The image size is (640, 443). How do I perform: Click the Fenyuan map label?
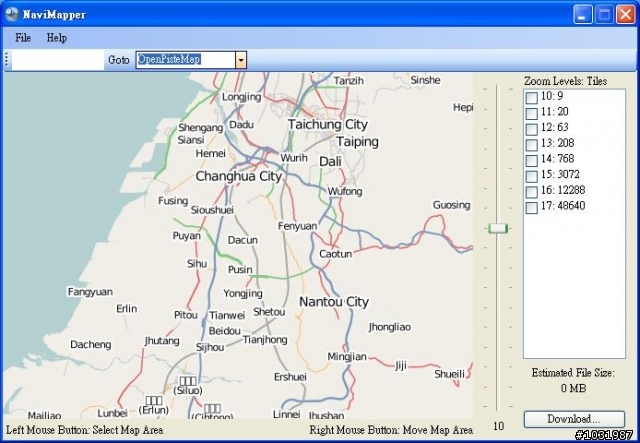pyautogui.click(x=297, y=226)
